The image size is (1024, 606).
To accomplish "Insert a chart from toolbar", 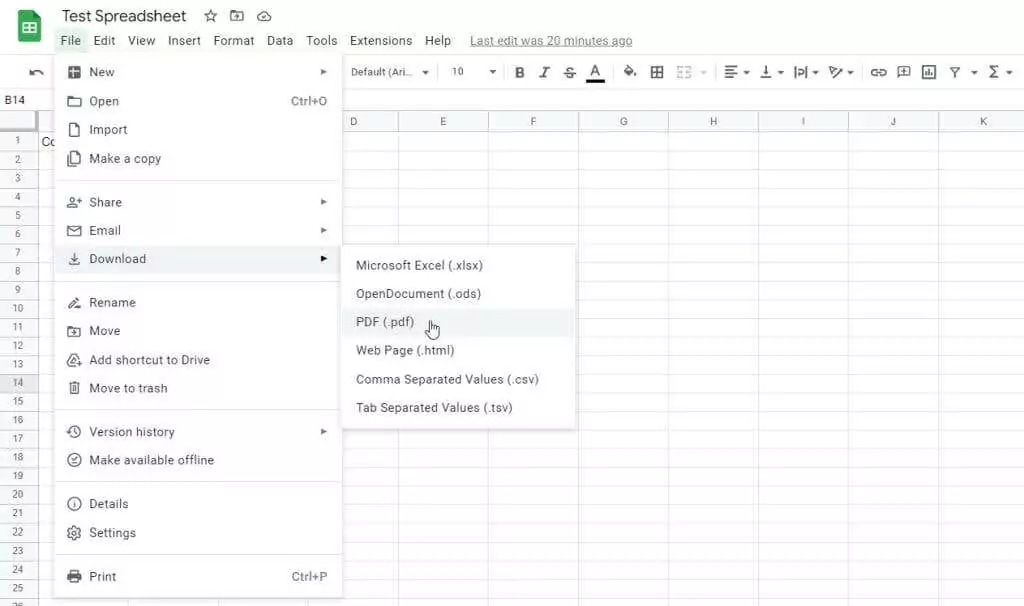I will pos(929,72).
